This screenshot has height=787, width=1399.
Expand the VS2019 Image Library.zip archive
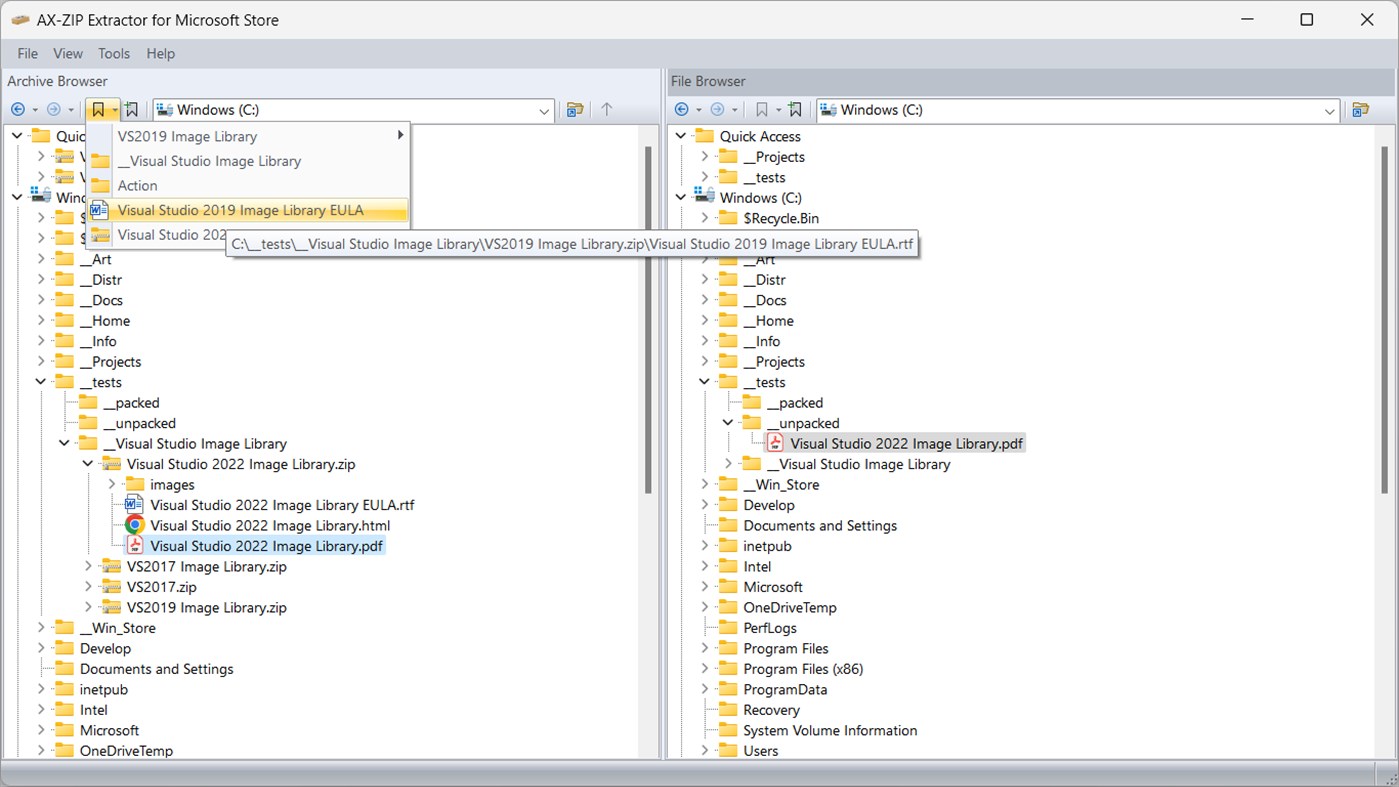tap(88, 607)
